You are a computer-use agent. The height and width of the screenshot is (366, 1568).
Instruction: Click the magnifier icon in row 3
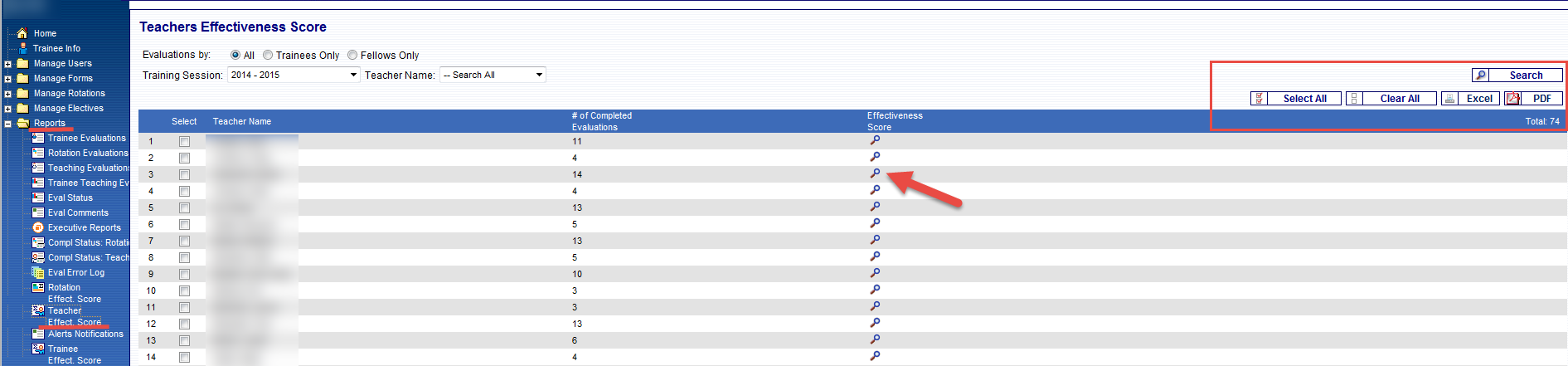pyautogui.click(x=875, y=173)
